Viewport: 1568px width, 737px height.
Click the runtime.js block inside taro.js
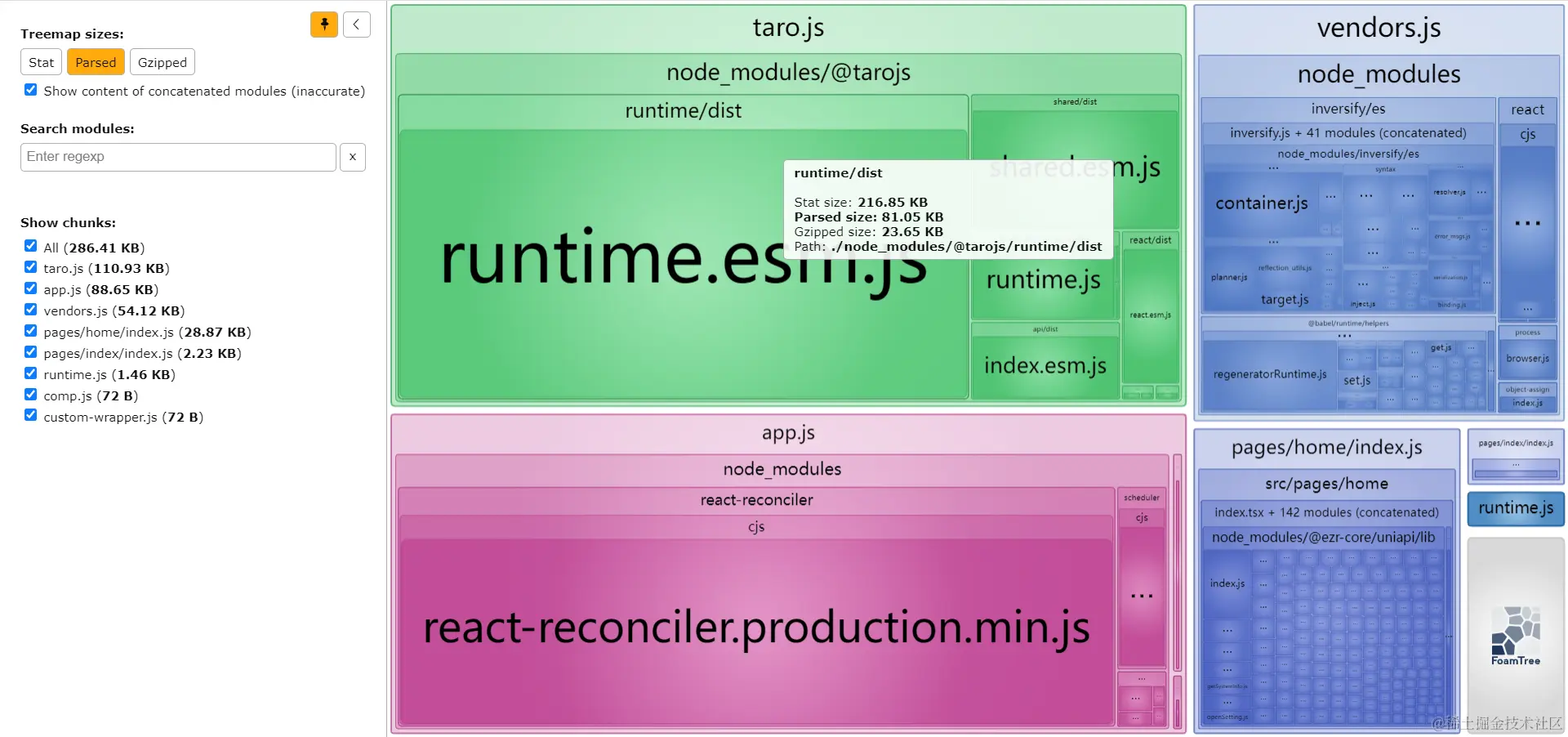pyautogui.click(x=1044, y=280)
